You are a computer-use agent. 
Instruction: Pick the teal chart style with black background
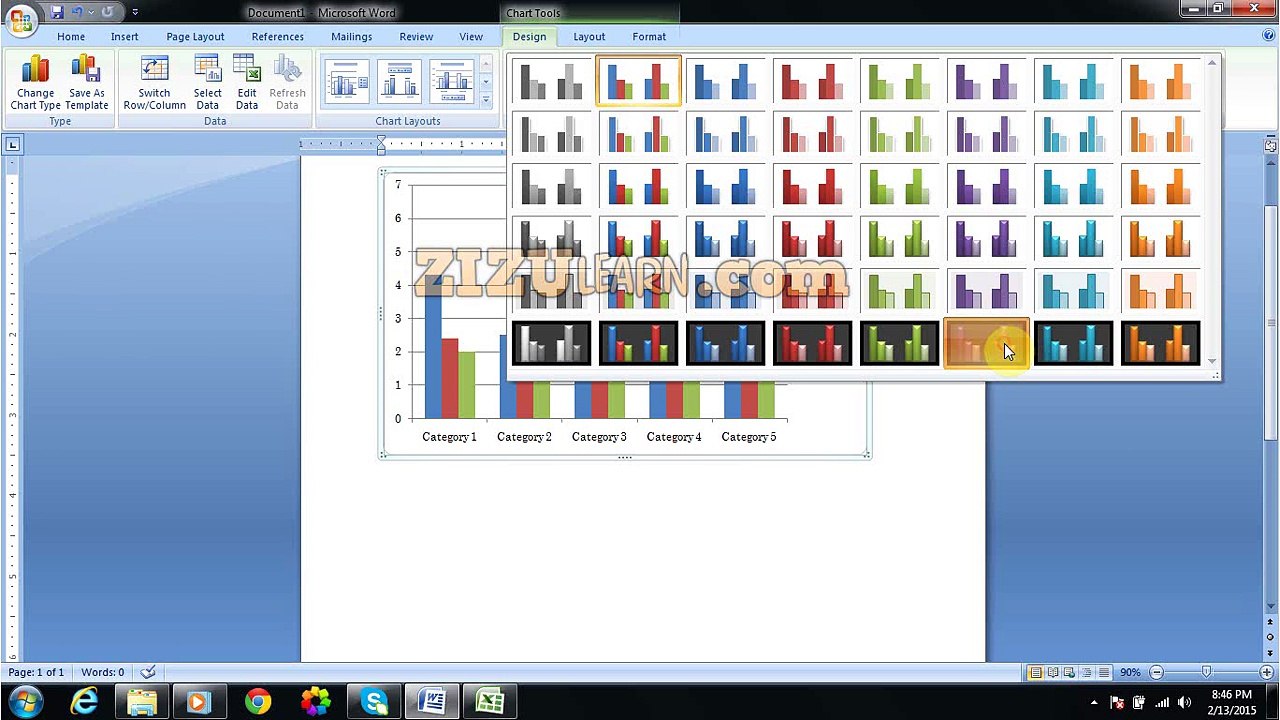click(1073, 343)
